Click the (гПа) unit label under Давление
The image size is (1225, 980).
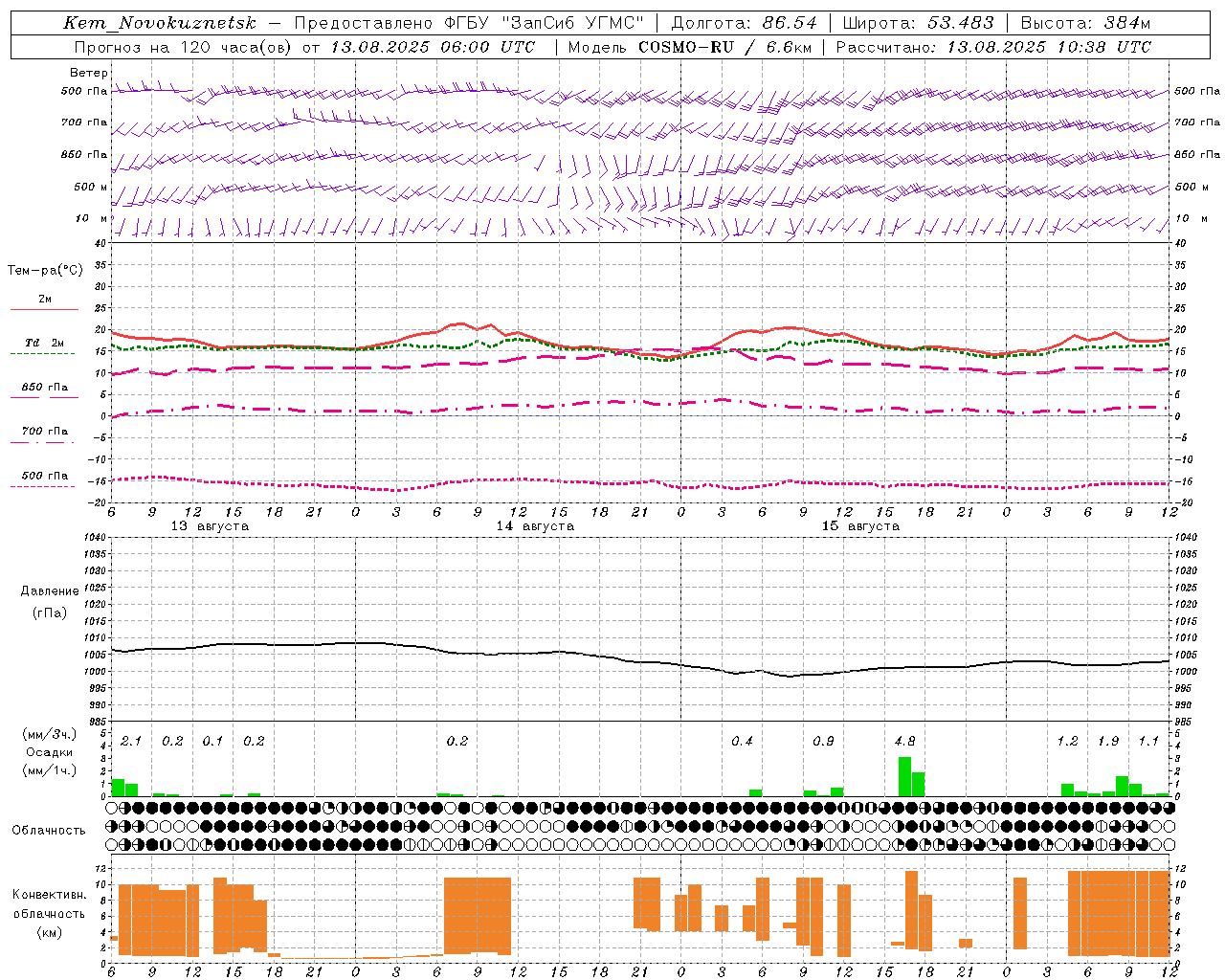pyautogui.click(x=49, y=612)
